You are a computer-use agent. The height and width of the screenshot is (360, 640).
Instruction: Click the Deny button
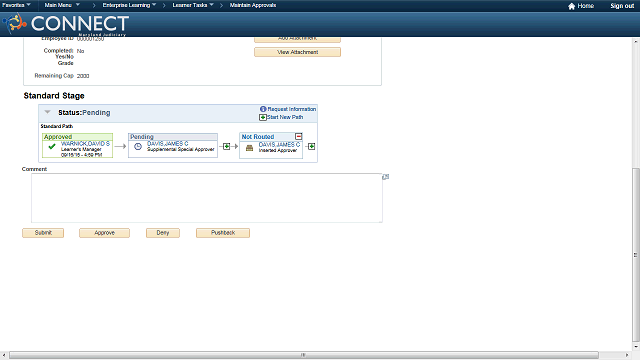click(x=163, y=233)
